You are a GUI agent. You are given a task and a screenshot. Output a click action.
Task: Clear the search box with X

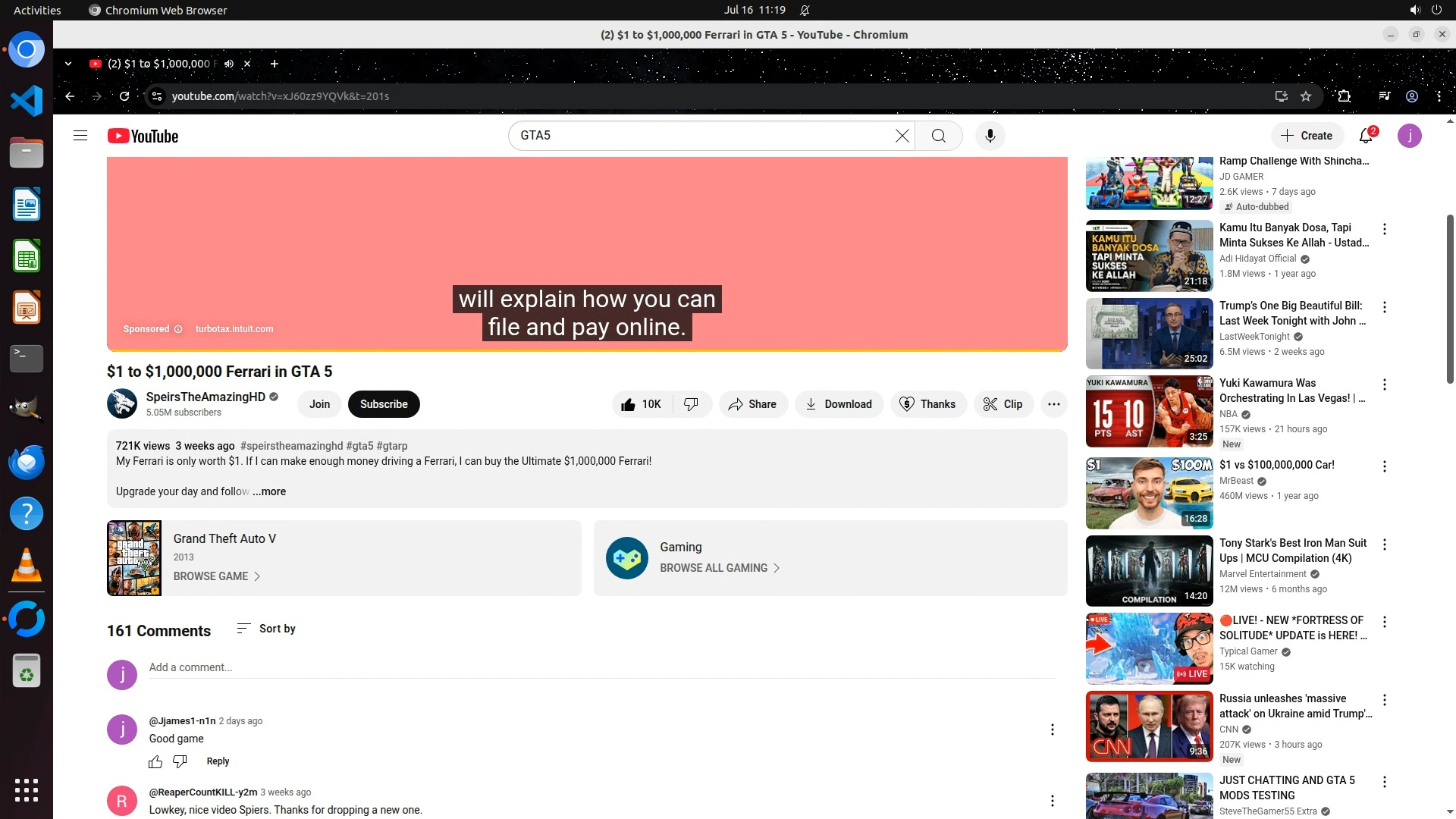tap(902, 136)
